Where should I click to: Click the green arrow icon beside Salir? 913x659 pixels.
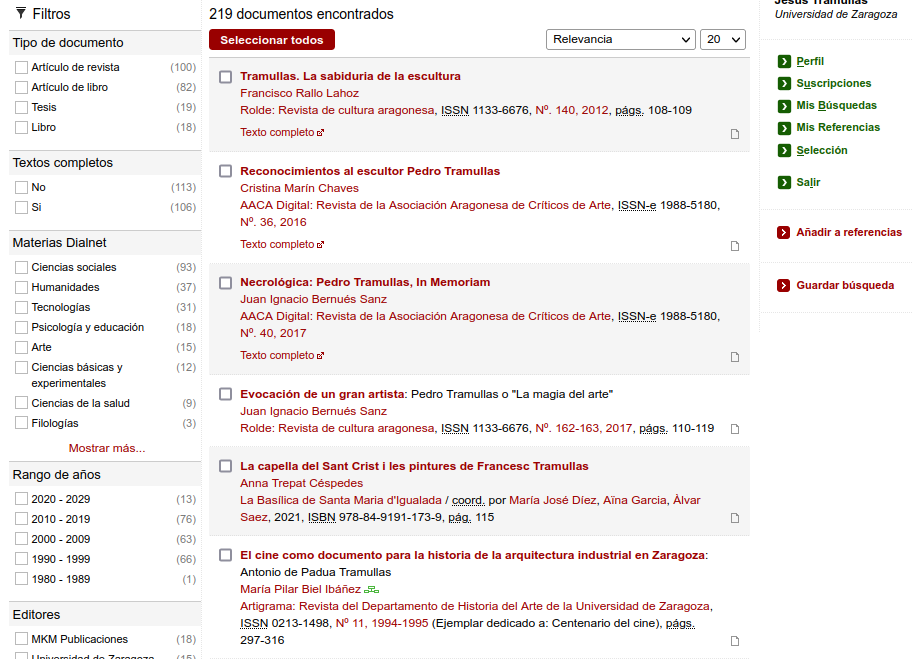click(x=784, y=182)
